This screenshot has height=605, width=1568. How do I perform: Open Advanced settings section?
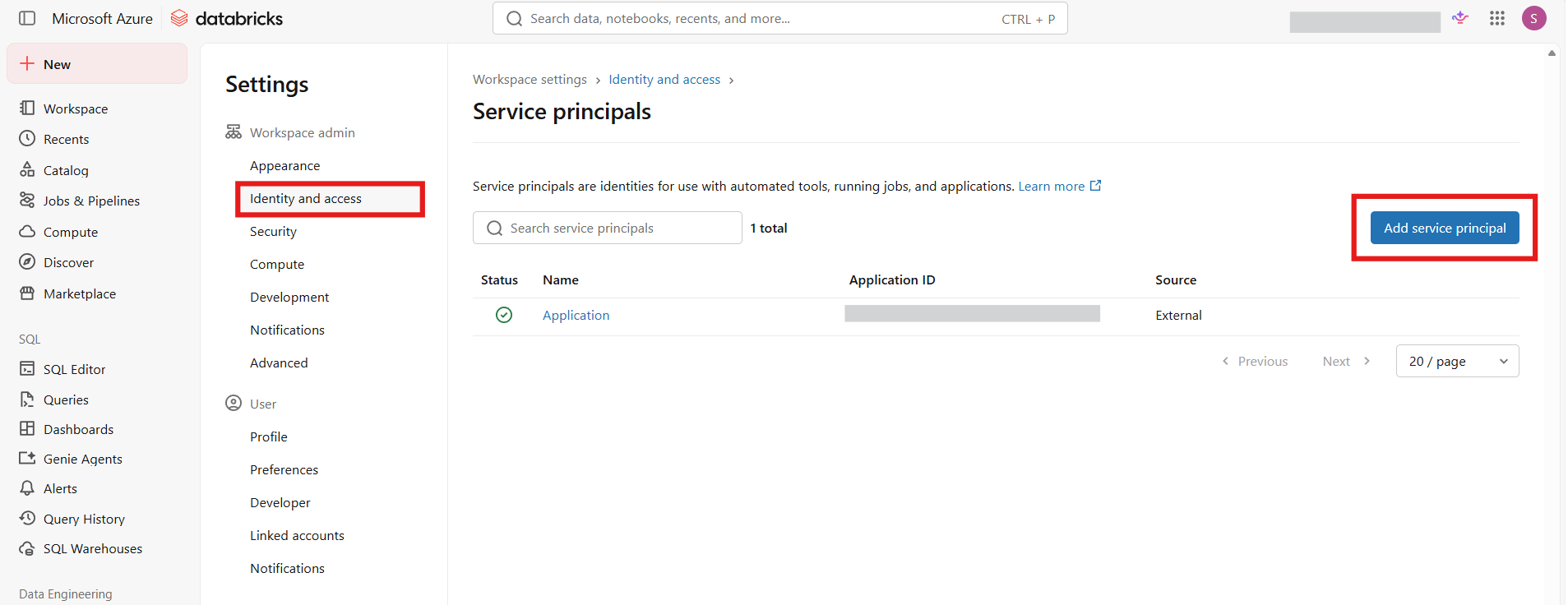(279, 363)
